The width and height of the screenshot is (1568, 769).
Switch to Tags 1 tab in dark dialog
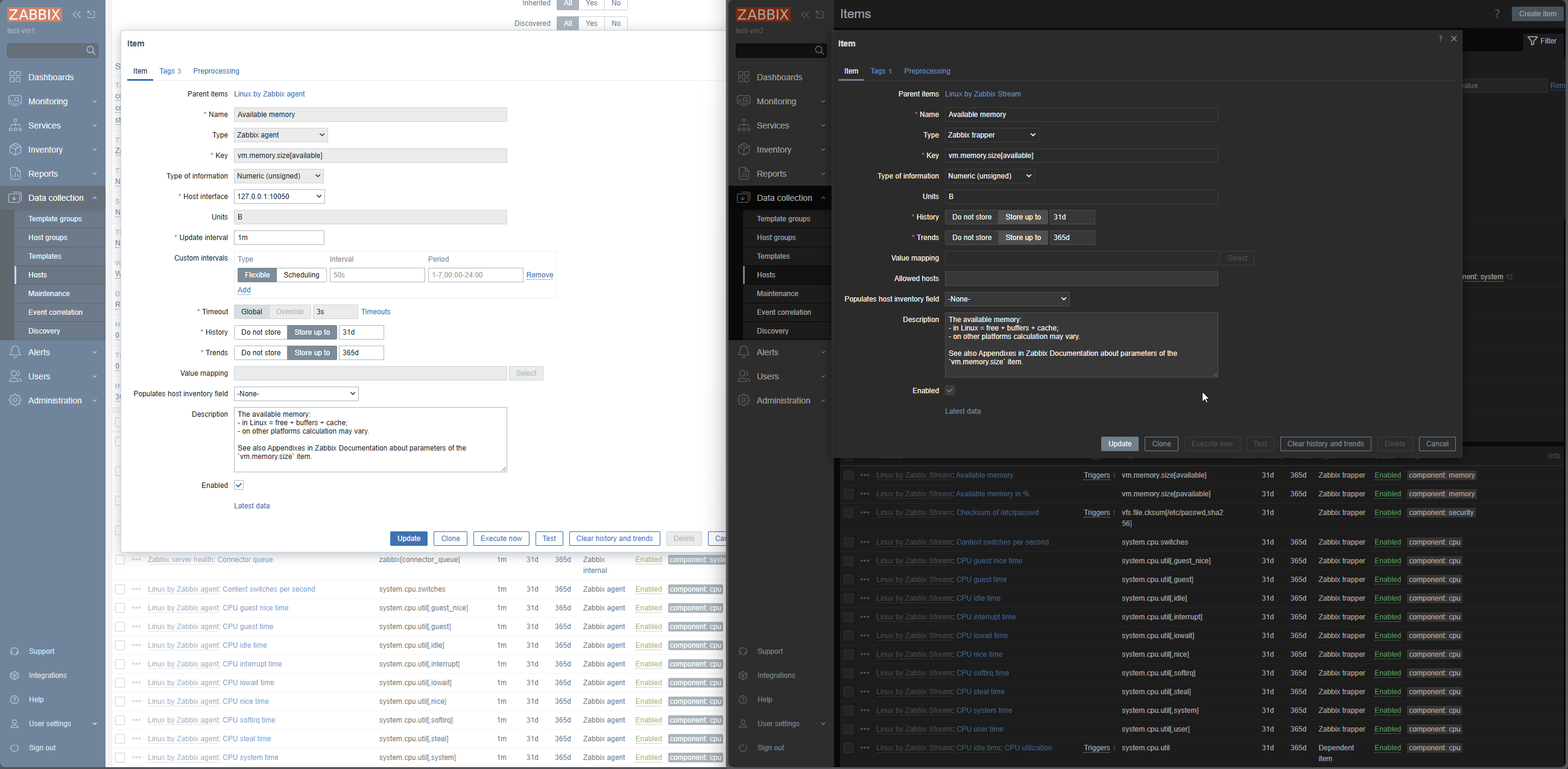click(880, 72)
